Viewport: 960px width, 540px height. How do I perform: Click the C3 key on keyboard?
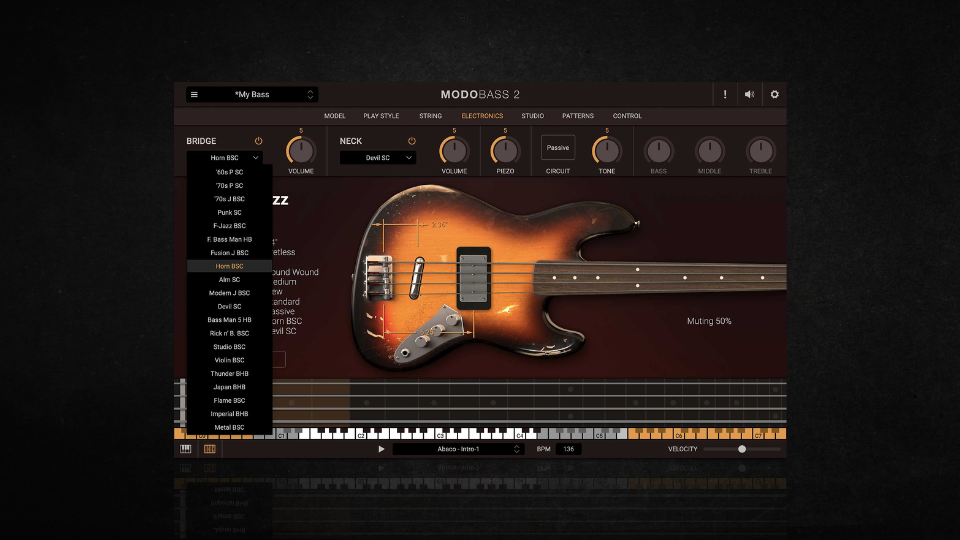click(x=440, y=434)
